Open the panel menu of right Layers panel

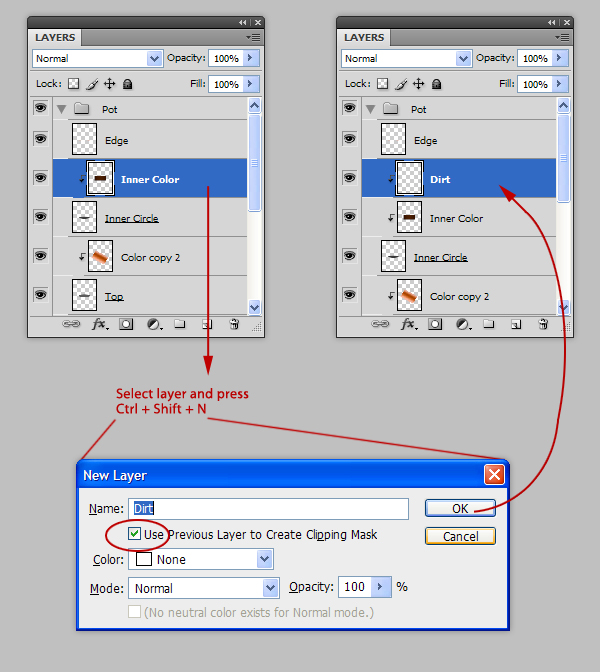tap(563, 37)
